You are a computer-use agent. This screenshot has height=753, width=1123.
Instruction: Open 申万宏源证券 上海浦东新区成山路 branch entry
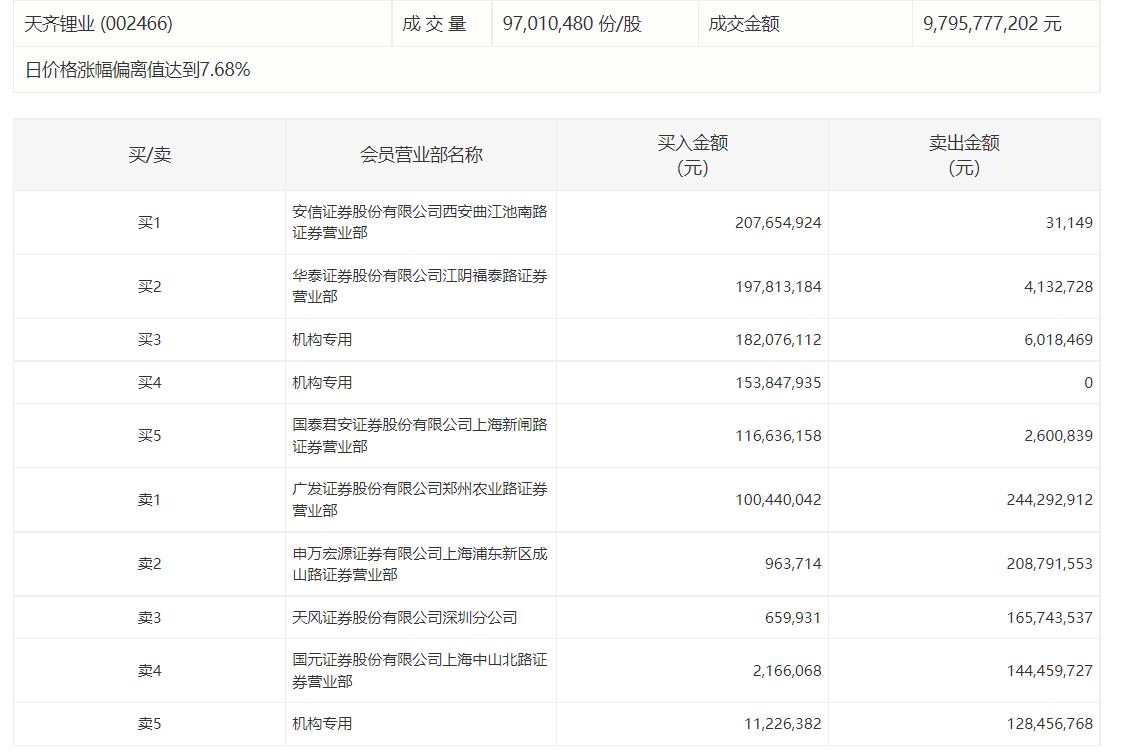pyautogui.click(x=419, y=563)
